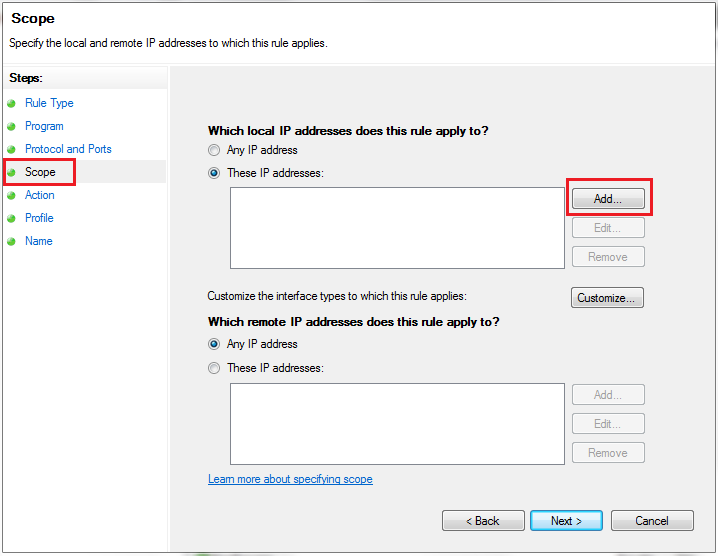Click green bullet beside Protocol and Ports
The height and width of the screenshot is (556, 718).
tap(11, 149)
